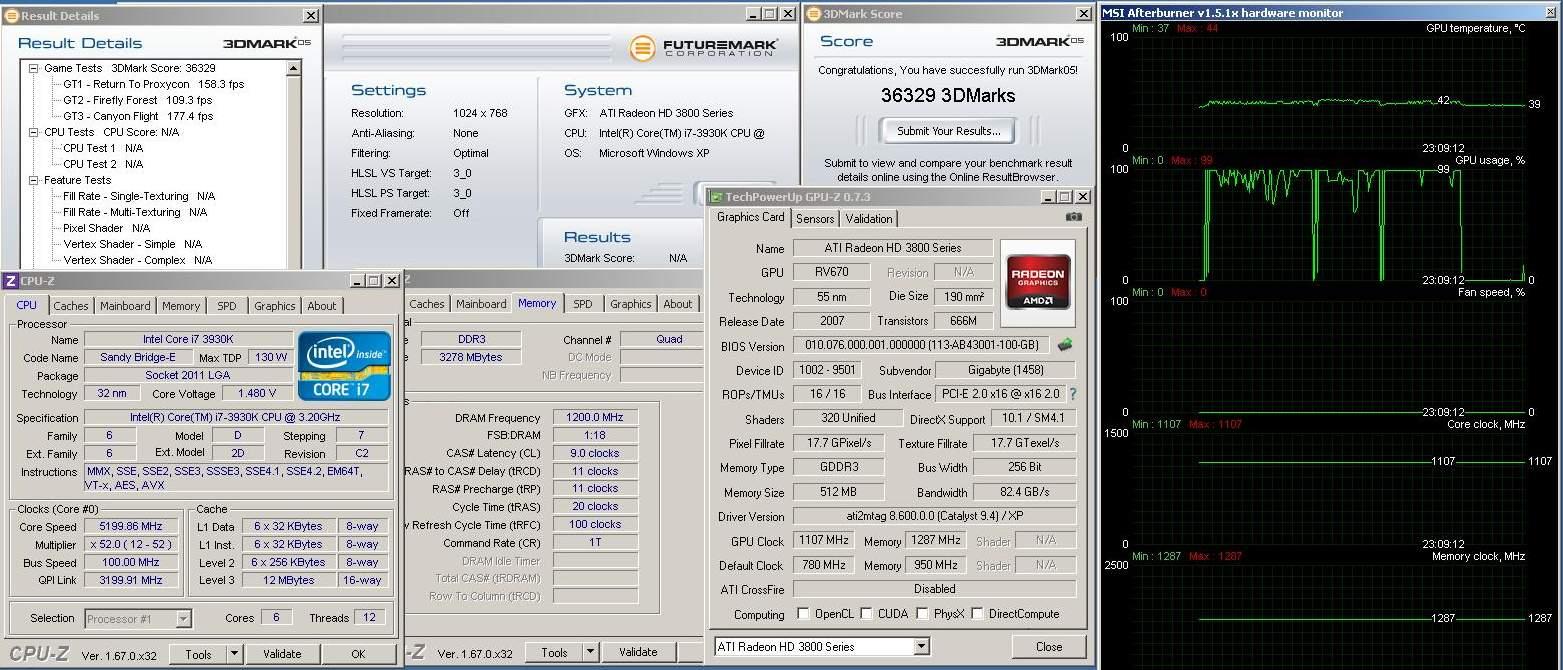Select GT3 - Canyon Flight row
Viewport: 1563px width, 670px height.
[138, 116]
